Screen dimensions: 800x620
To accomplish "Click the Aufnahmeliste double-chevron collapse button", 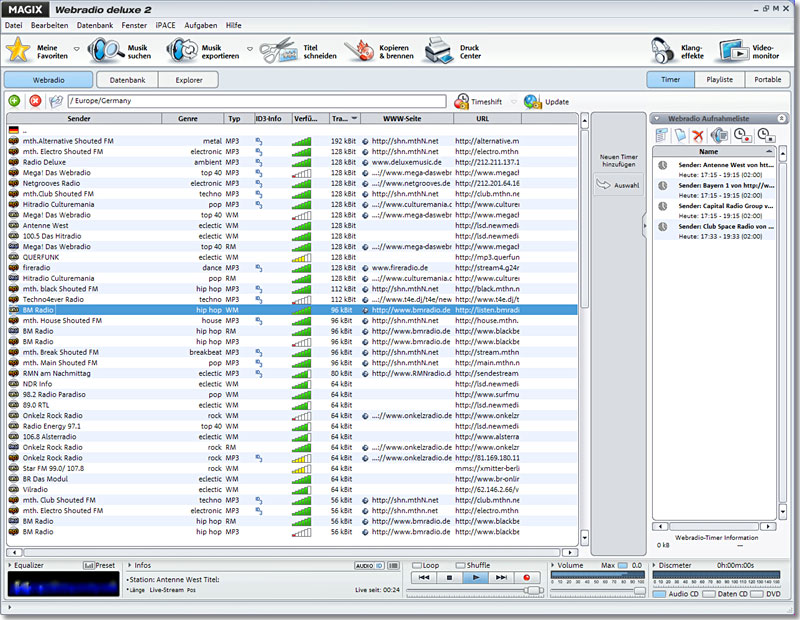I will tap(782, 118).
